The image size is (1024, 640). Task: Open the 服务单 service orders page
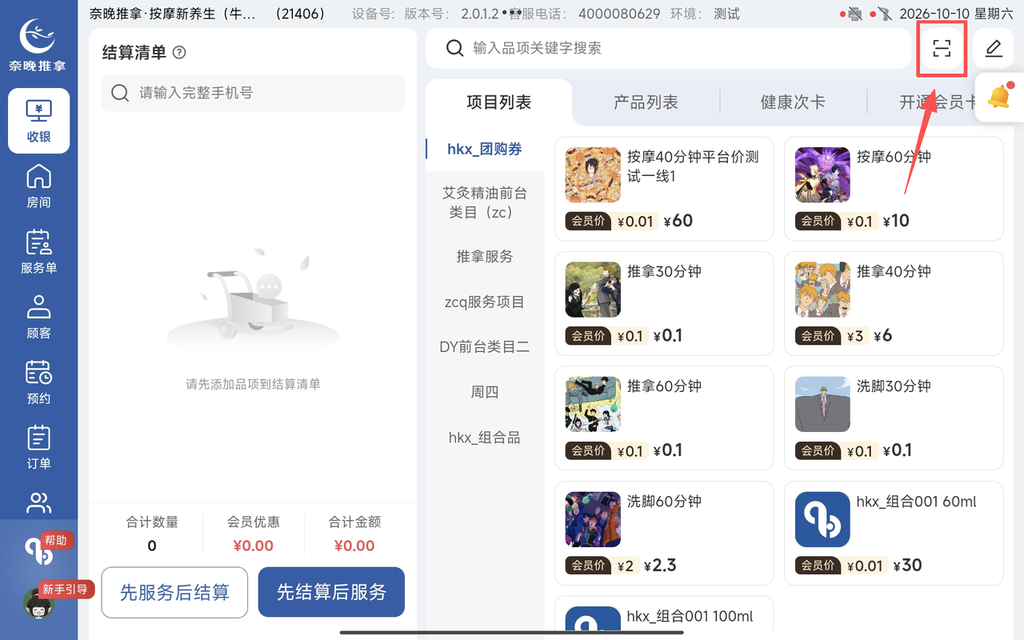click(39, 251)
